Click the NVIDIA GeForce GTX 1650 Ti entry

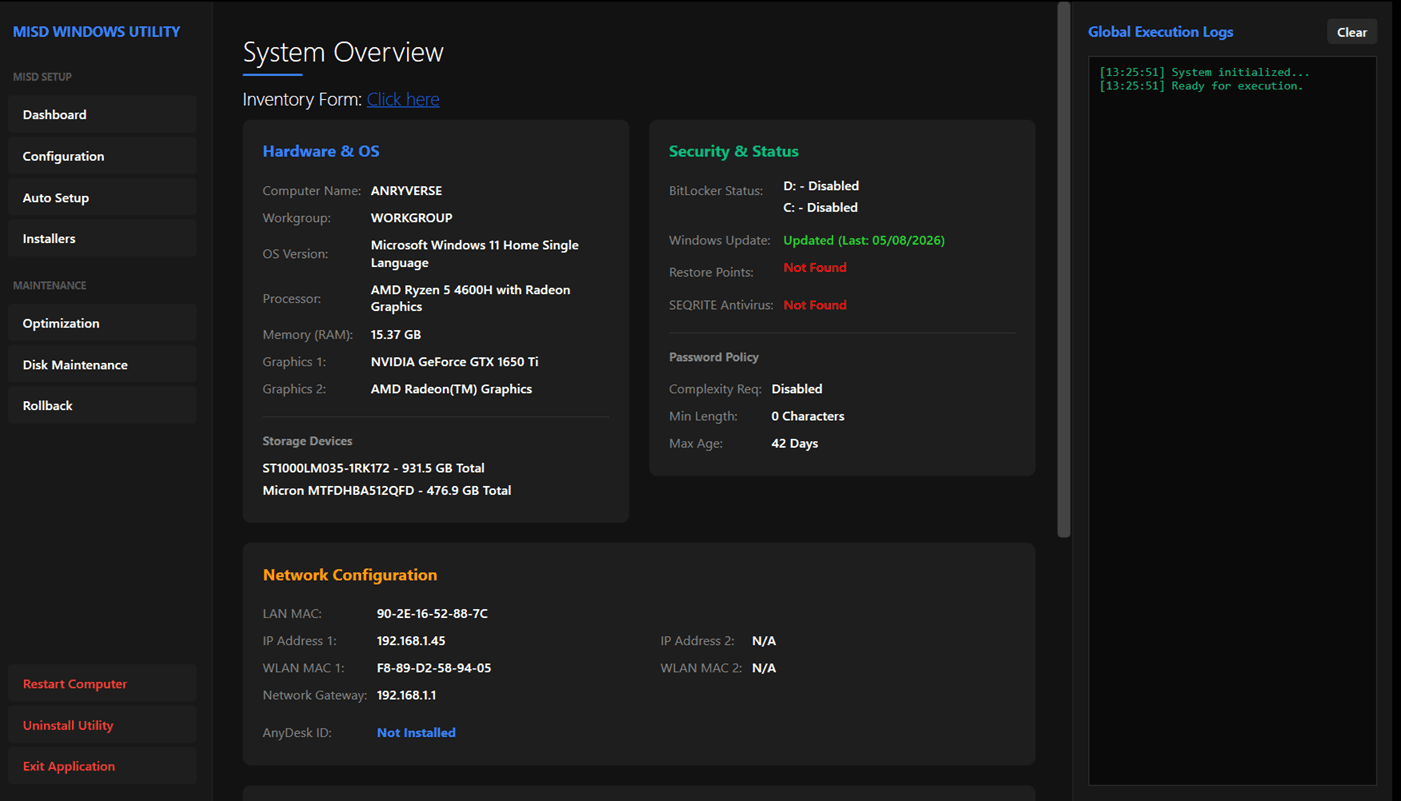(454, 362)
